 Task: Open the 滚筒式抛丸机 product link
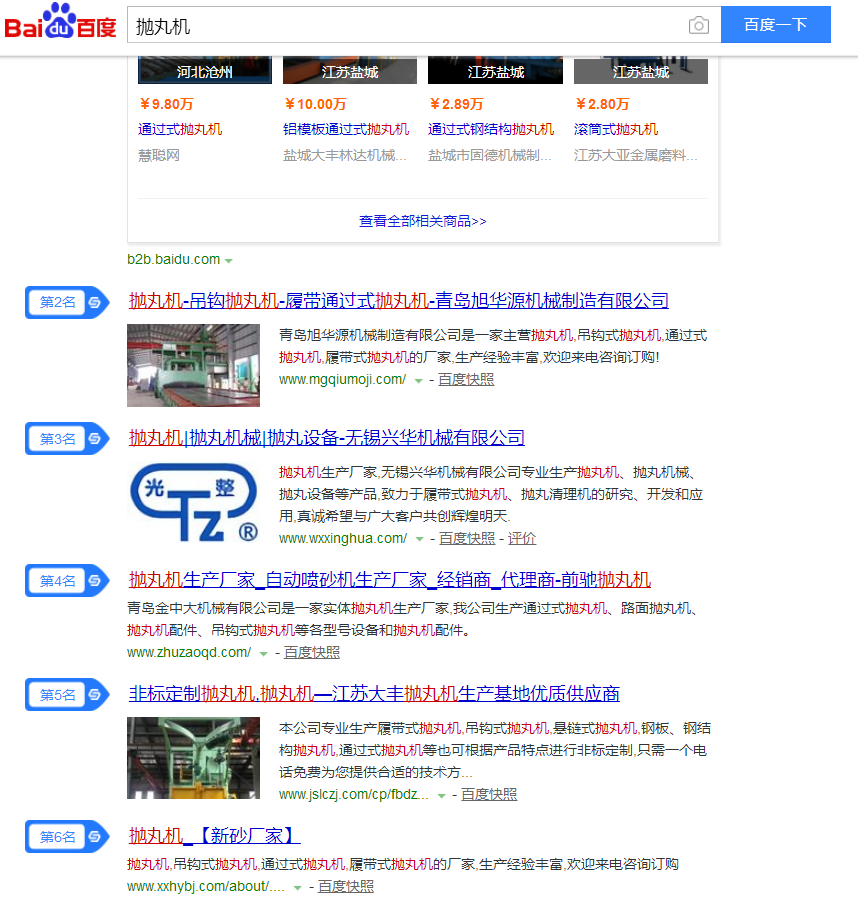[616, 130]
